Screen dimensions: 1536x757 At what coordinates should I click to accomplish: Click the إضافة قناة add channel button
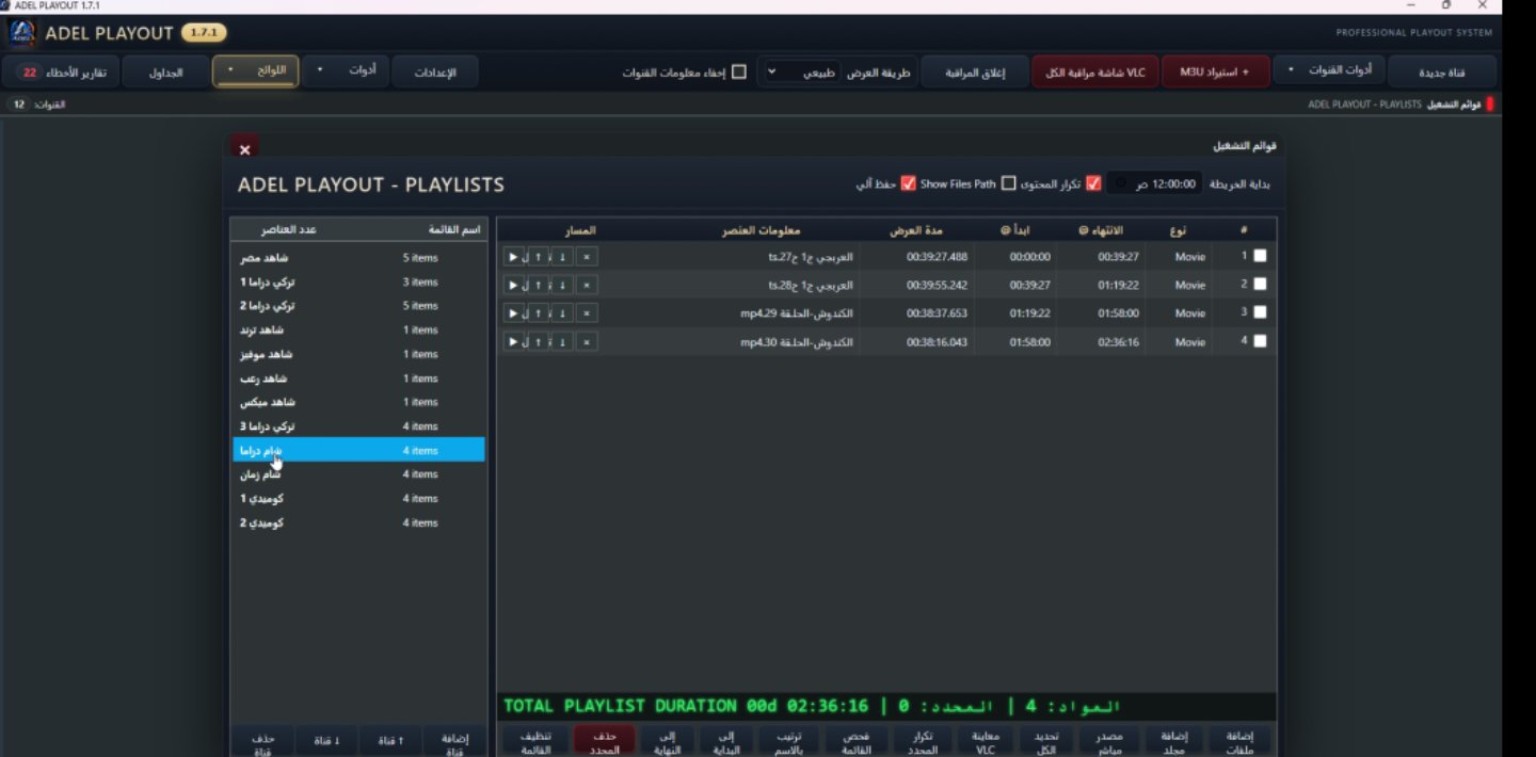455,741
